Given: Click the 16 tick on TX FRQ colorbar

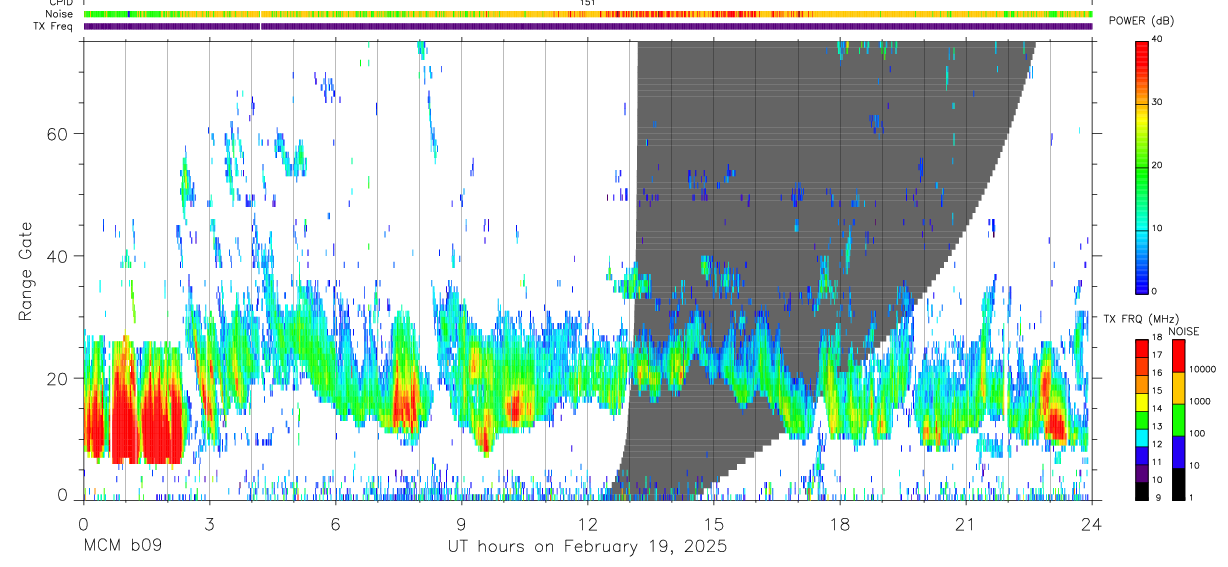Looking at the screenshot, I should pyautogui.click(x=1156, y=373).
